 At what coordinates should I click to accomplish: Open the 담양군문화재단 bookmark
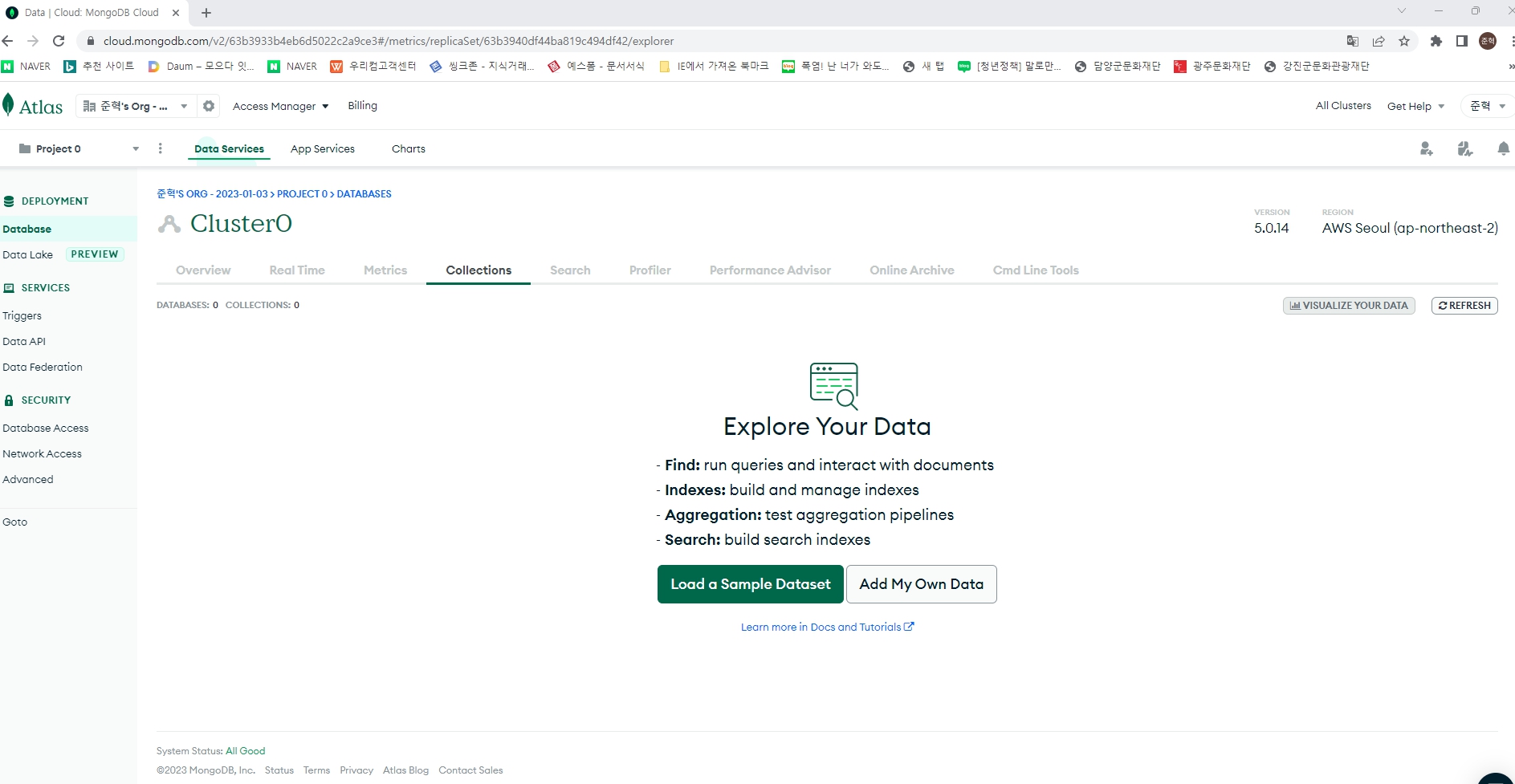(x=1118, y=67)
